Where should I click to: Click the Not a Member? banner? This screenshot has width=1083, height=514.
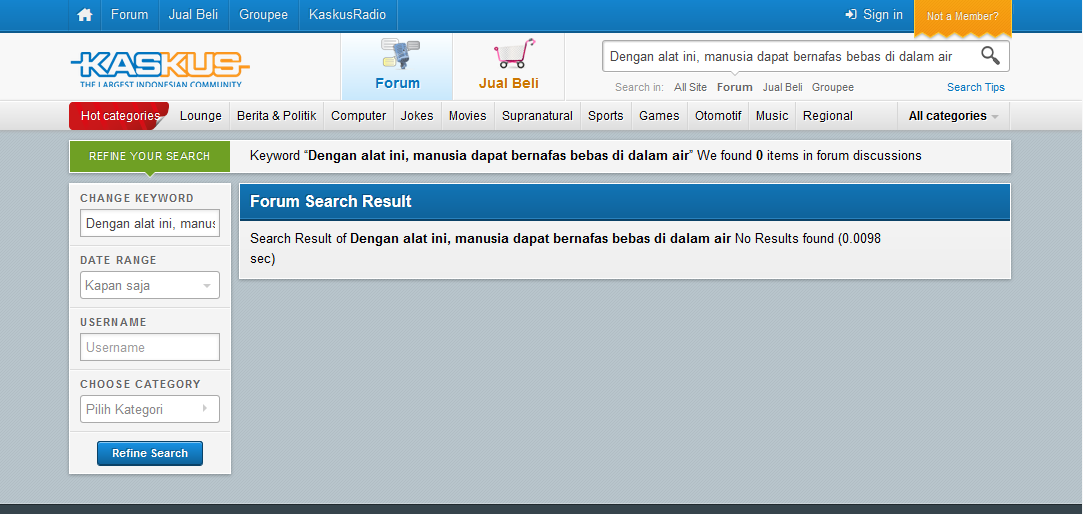962,17
